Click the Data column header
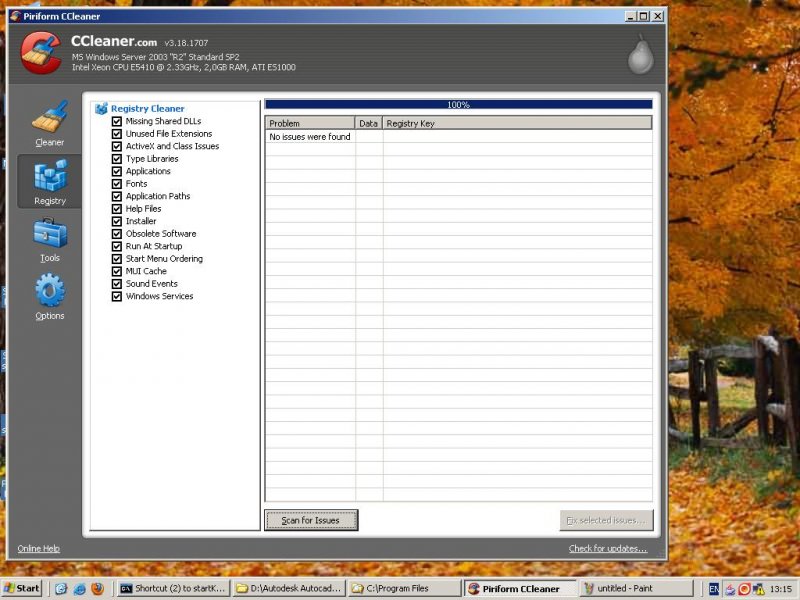 tap(368, 123)
